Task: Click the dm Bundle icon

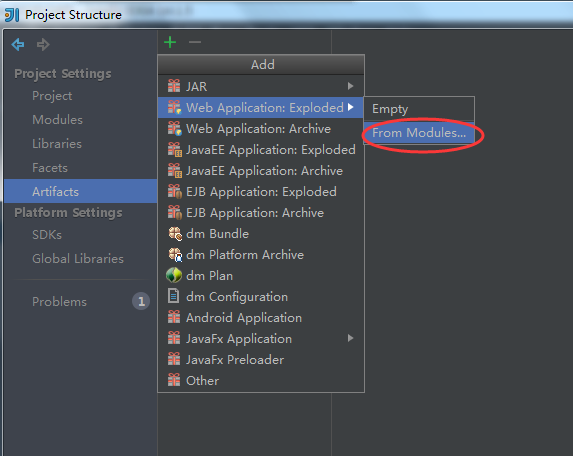Action: point(175,234)
